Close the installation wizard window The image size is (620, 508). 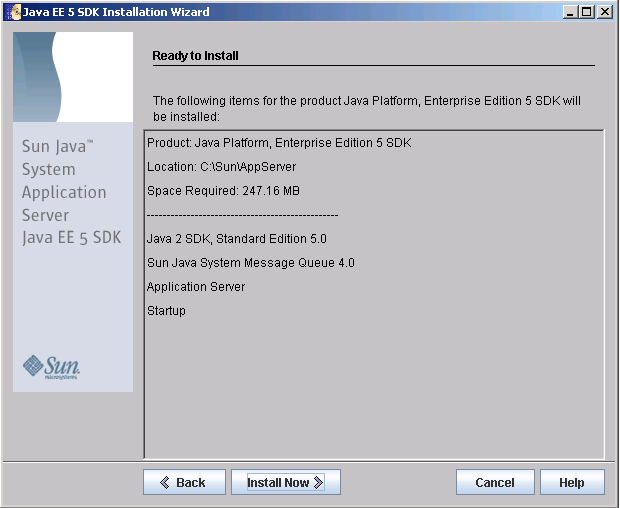605,12
